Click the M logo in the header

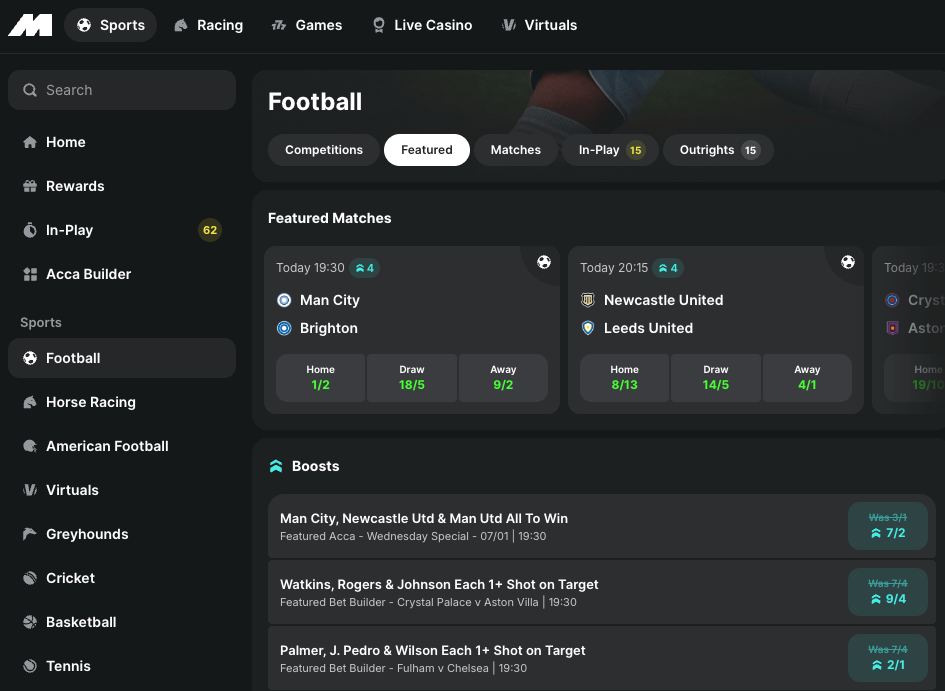[30, 25]
